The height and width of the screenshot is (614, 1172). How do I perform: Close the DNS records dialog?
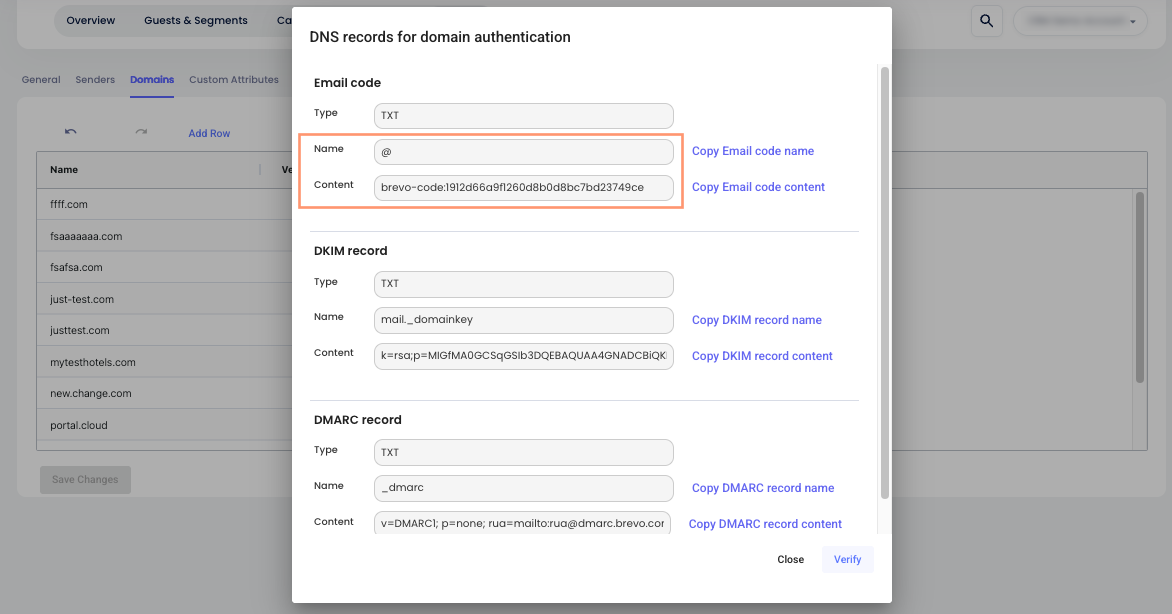(x=790, y=559)
